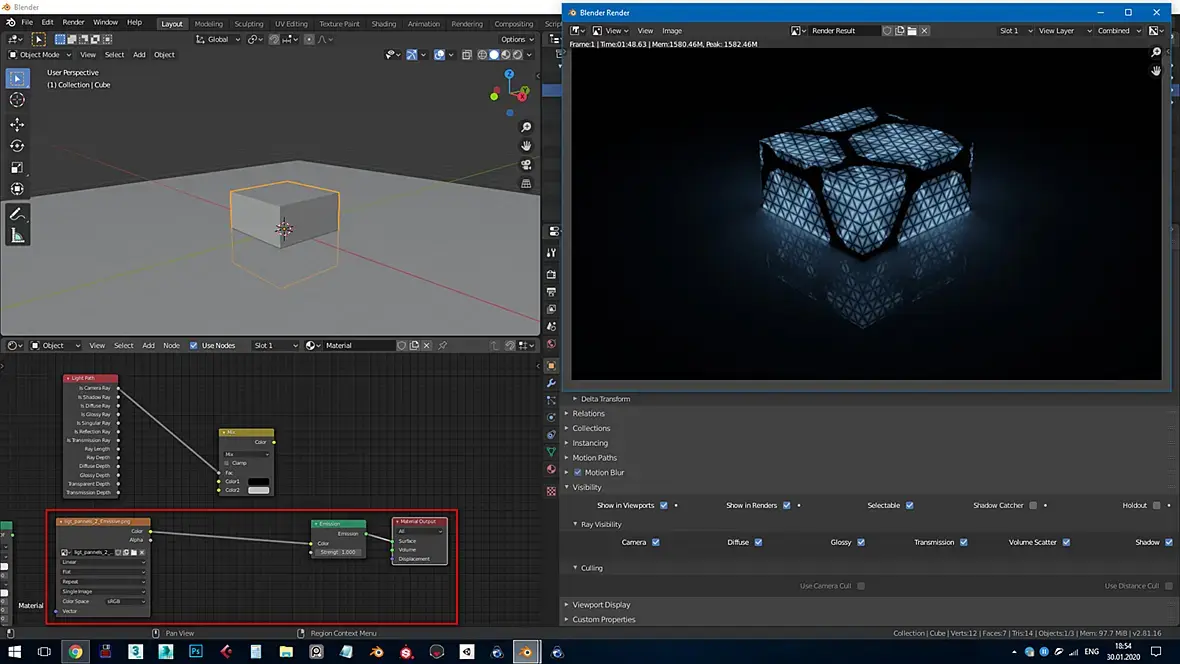This screenshot has width=1180, height=664.
Task: Expand the Relations panel
Action: [589, 414]
